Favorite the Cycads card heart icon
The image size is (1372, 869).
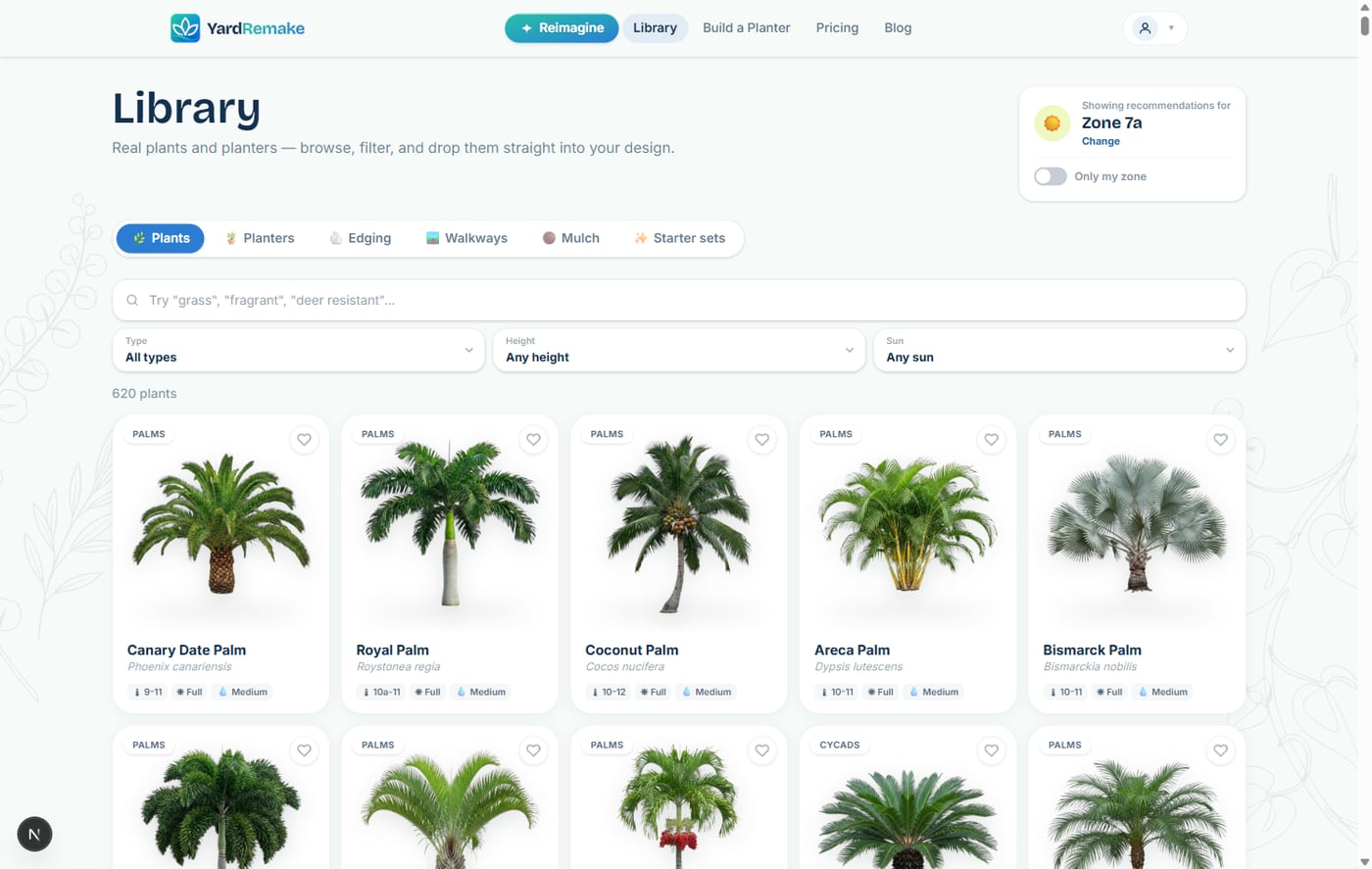992,750
